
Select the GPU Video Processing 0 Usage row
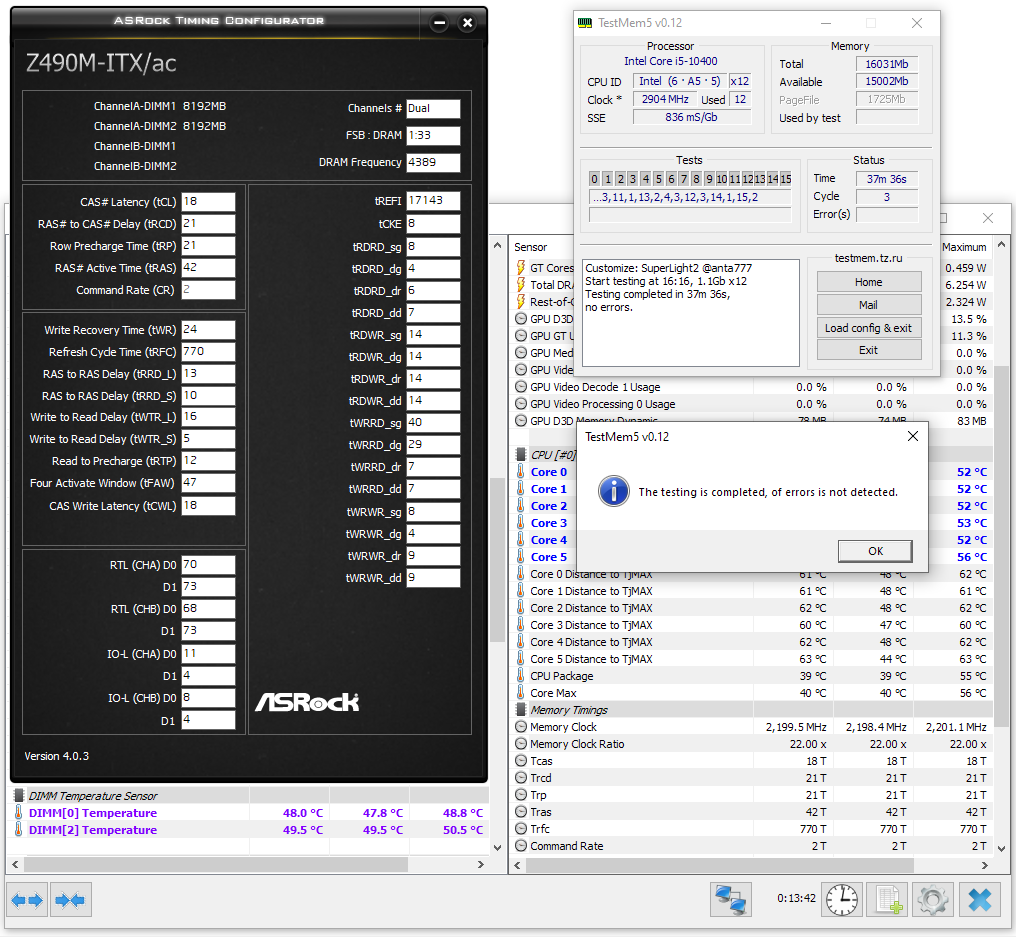(752, 404)
